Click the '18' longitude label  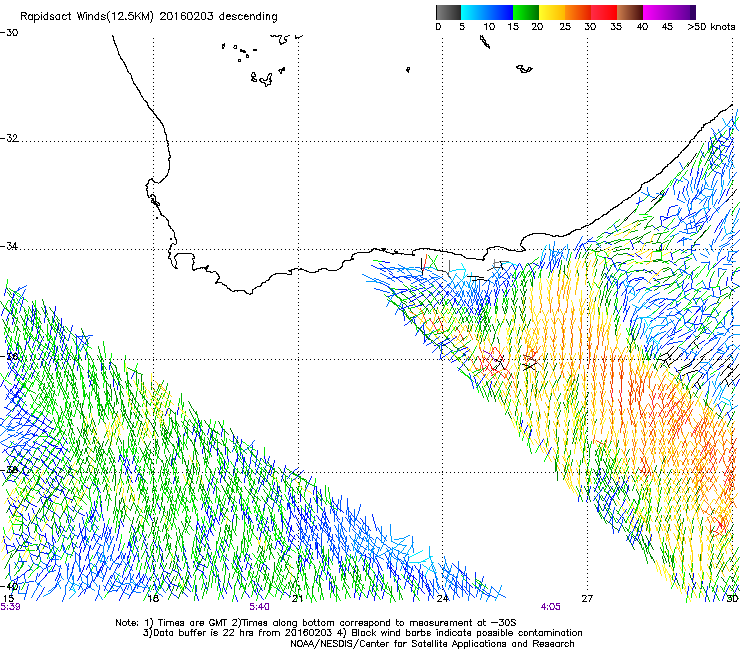153,599
